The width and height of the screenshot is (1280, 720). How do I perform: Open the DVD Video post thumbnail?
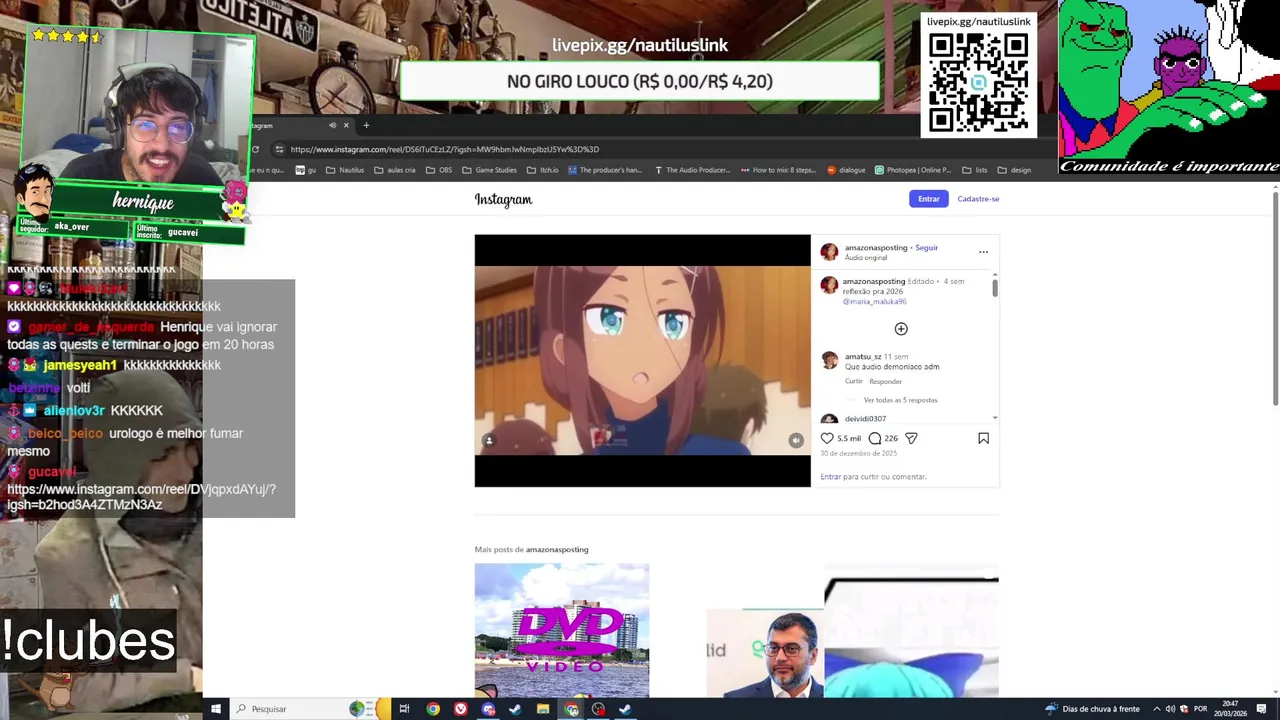click(562, 630)
